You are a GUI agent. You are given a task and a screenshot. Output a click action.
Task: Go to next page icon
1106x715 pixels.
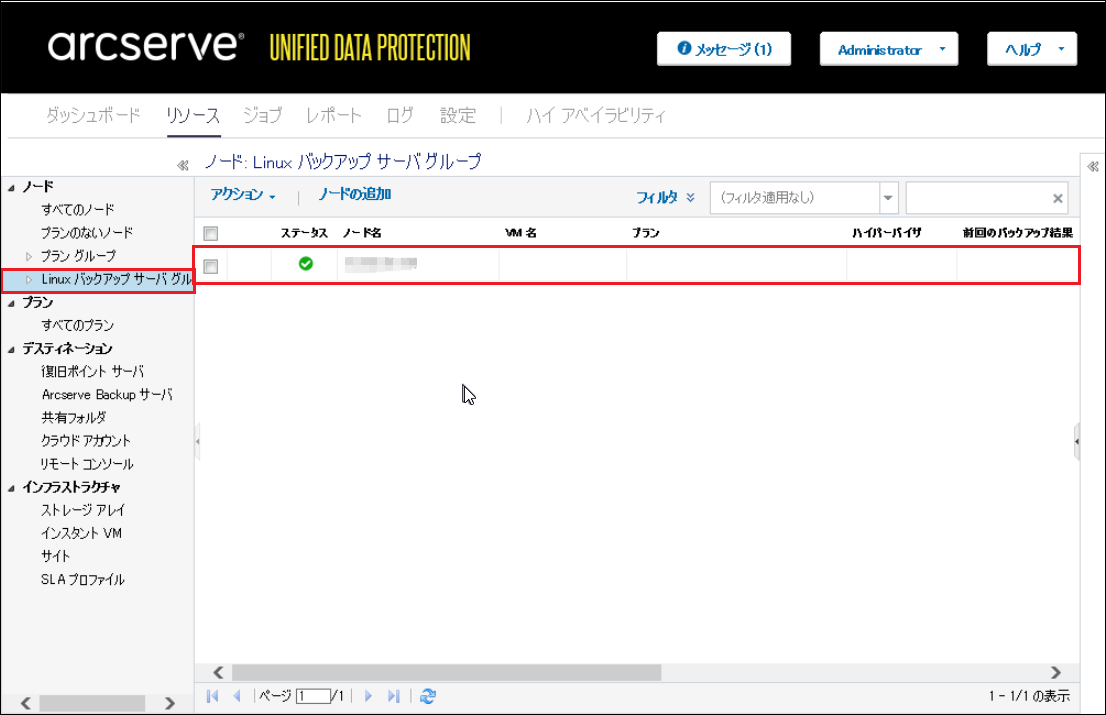click(368, 697)
